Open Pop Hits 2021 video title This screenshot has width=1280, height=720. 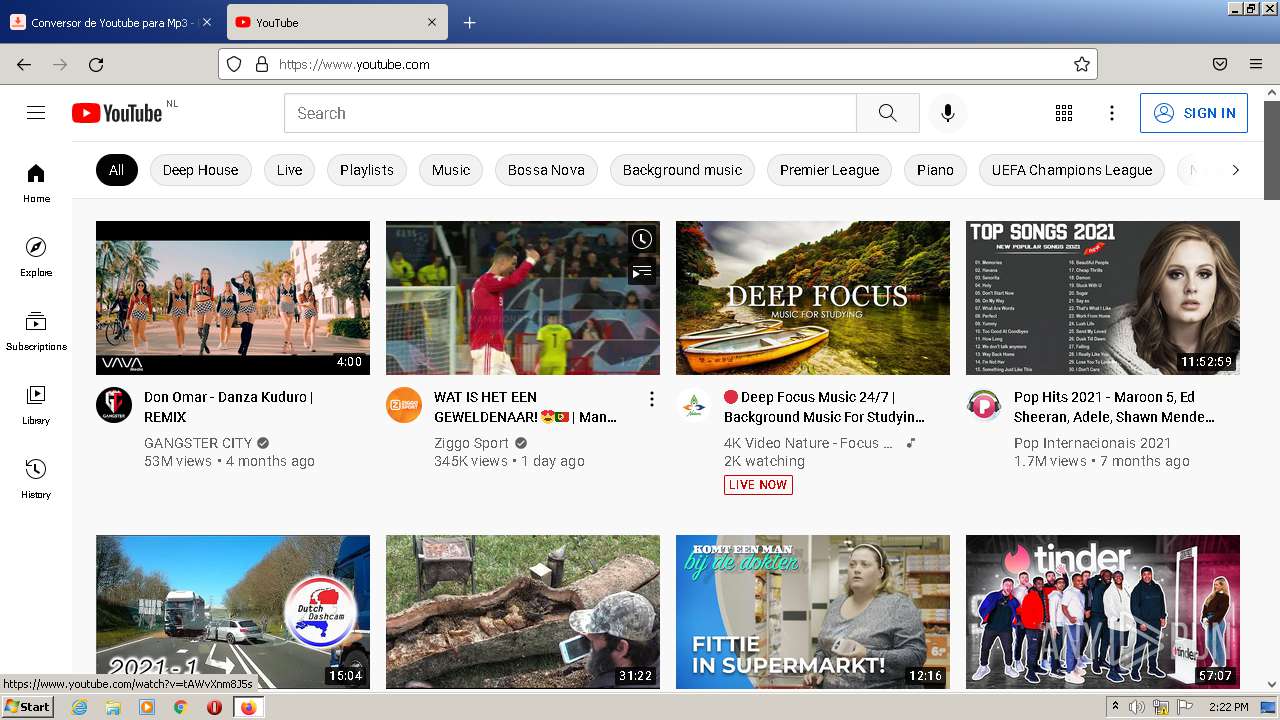point(1114,407)
